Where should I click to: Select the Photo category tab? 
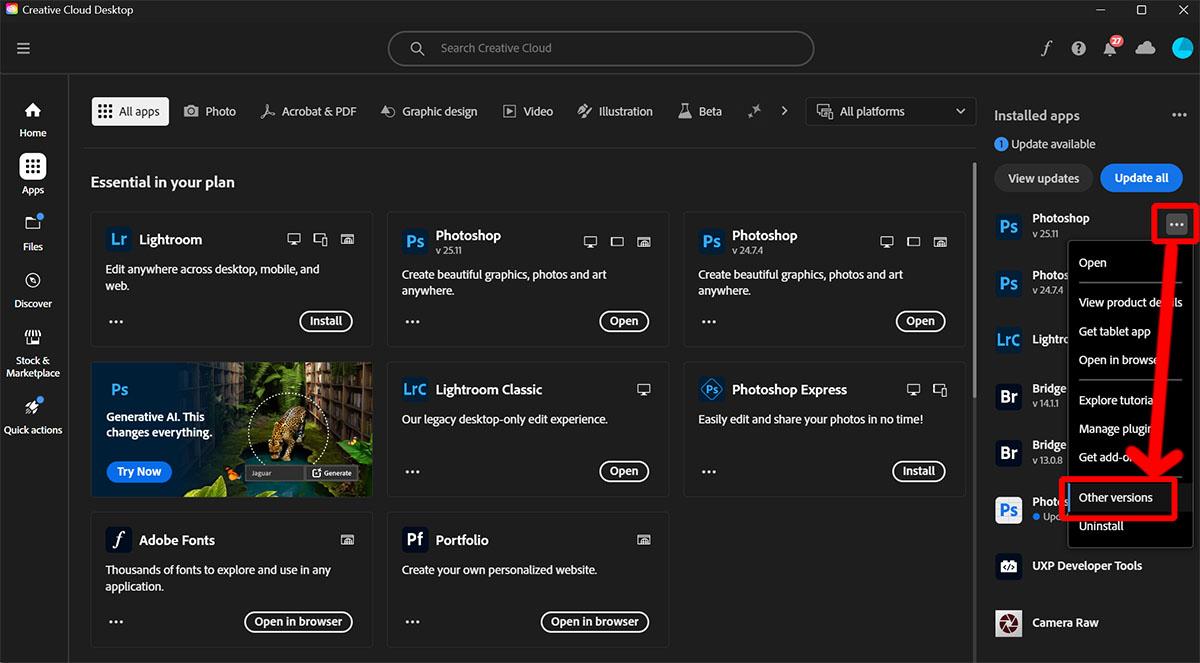pos(210,111)
